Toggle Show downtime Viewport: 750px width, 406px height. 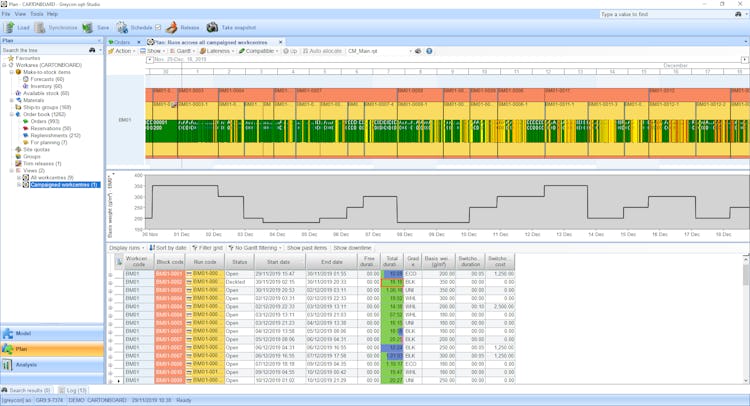pos(352,248)
